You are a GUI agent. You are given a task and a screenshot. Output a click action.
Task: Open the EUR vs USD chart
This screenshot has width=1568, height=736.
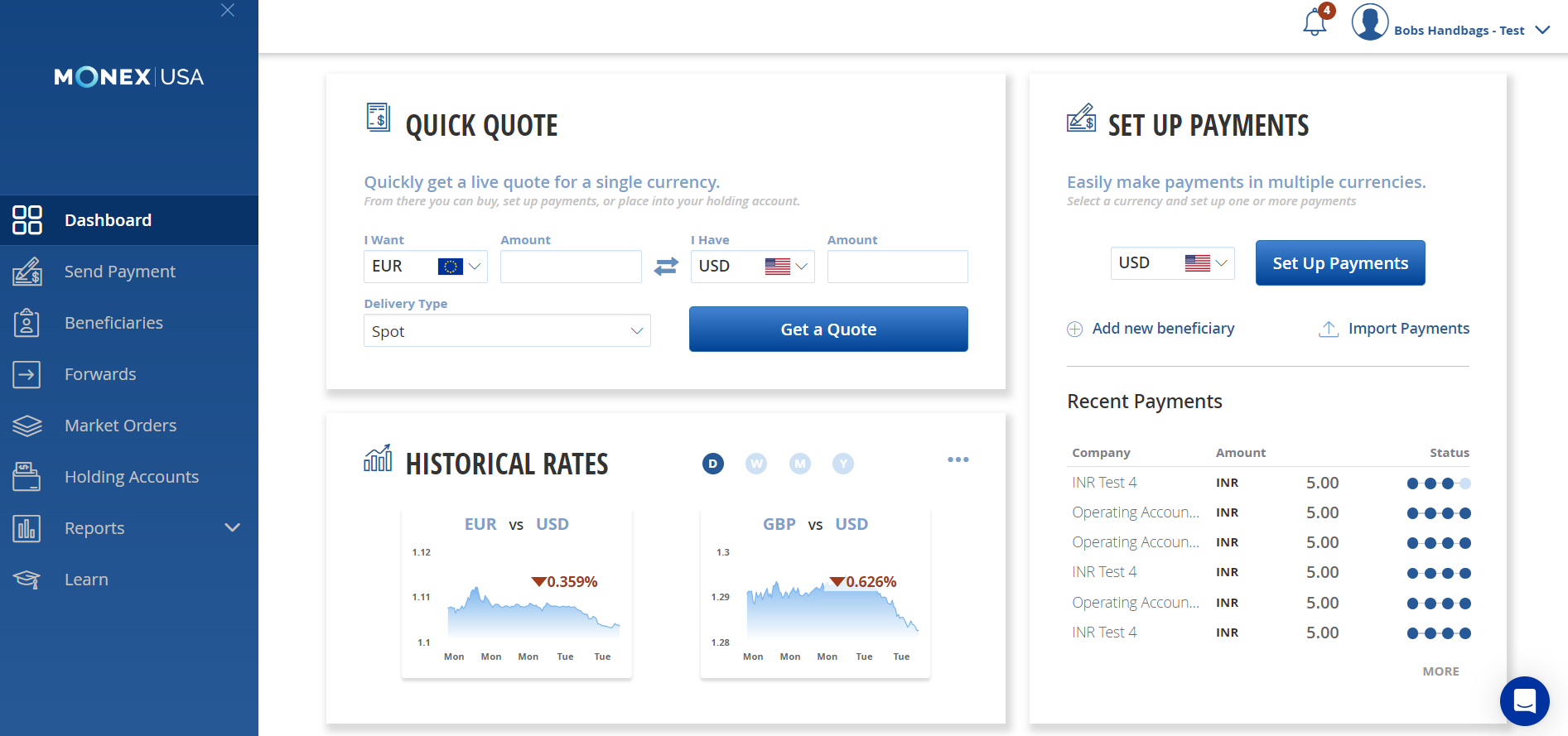(x=517, y=594)
